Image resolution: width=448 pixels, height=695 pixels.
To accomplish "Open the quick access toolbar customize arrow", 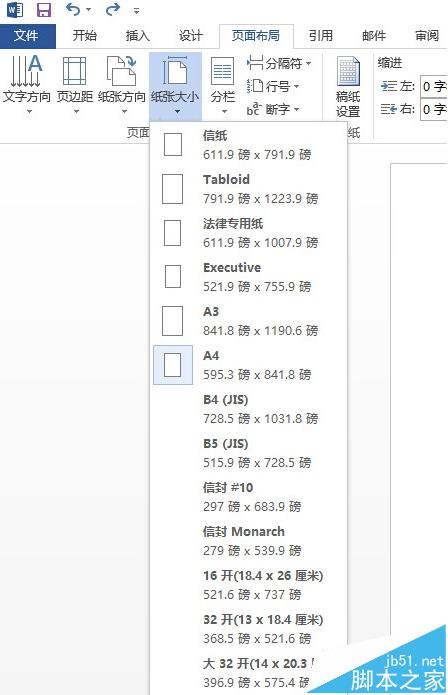I will coord(136,10).
